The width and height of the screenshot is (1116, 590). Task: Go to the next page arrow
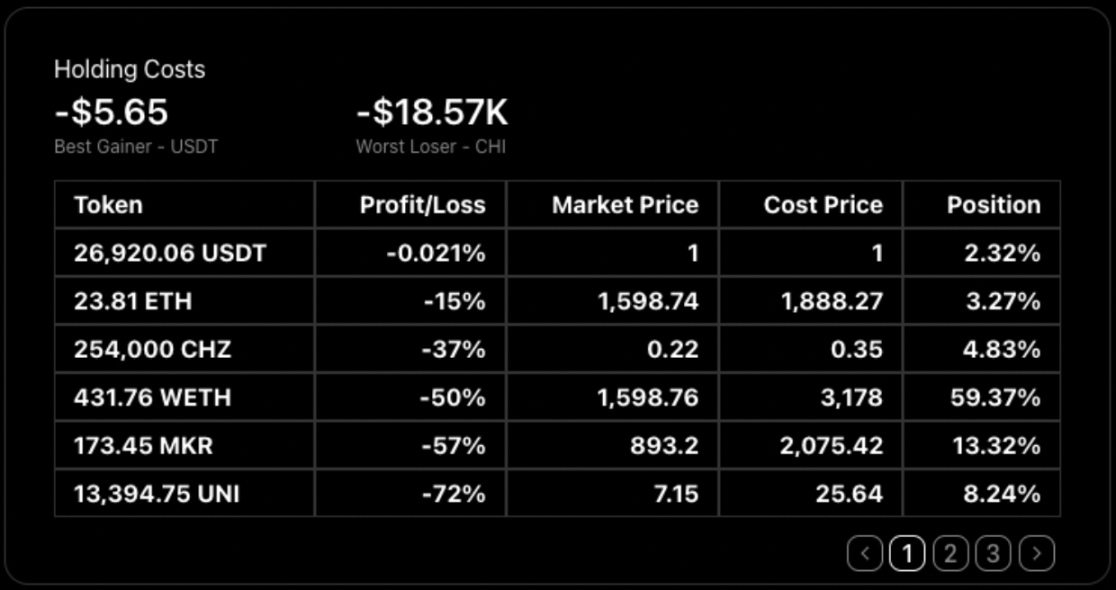[1037, 552]
